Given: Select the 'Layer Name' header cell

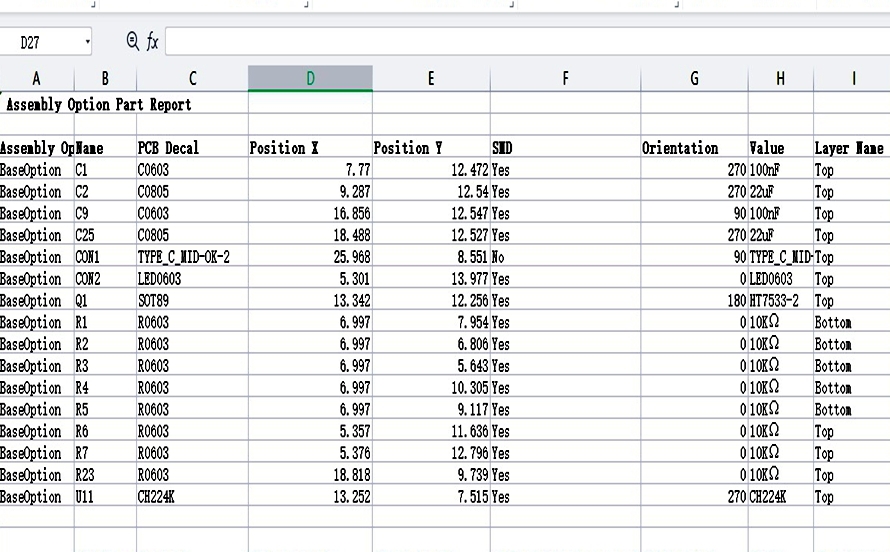Looking at the screenshot, I should point(849,148).
